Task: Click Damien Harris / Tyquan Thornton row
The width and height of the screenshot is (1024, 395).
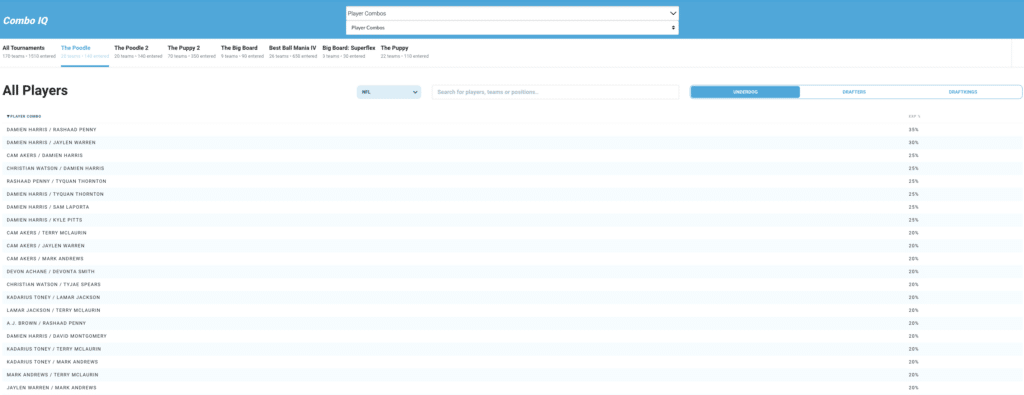Action: click(x=512, y=194)
